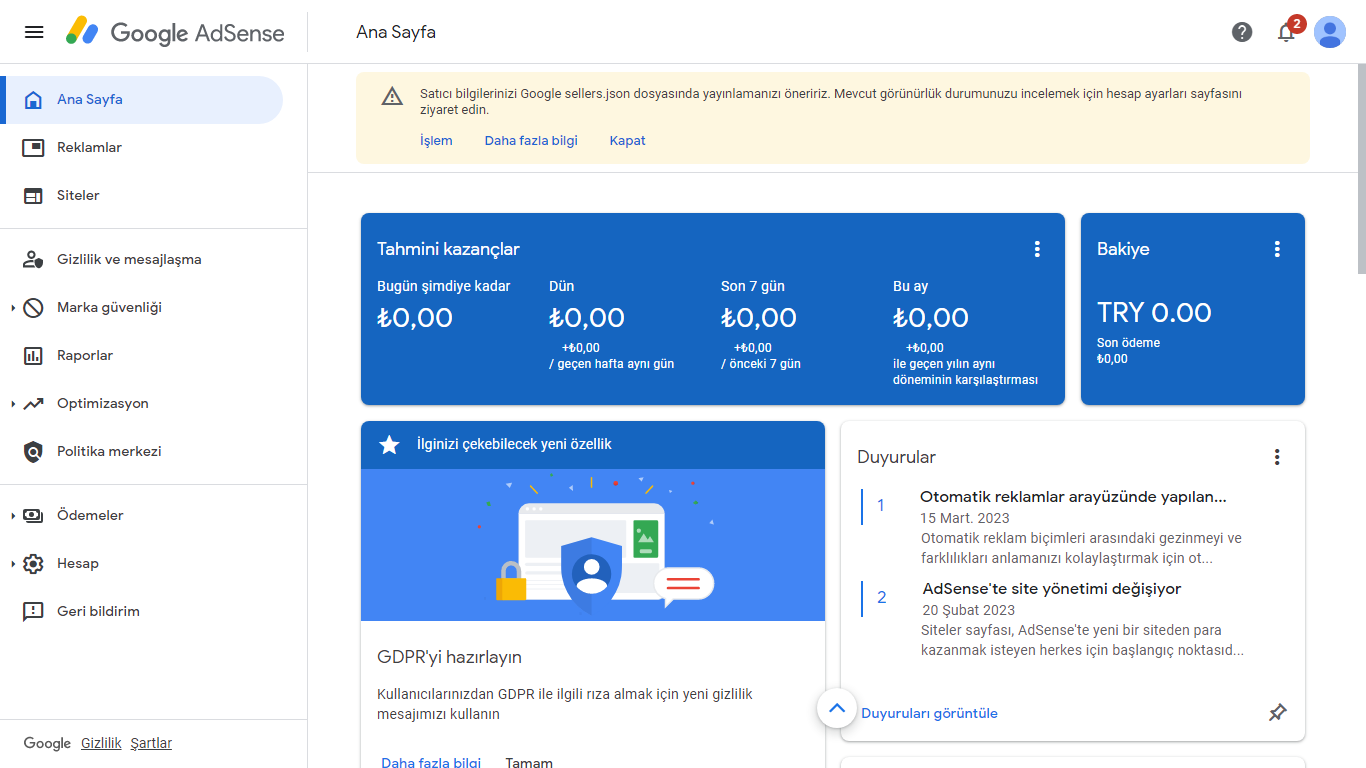Viewport: 1366px width, 768px height.
Task: Open Duyurular card options menu
Action: (1277, 457)
